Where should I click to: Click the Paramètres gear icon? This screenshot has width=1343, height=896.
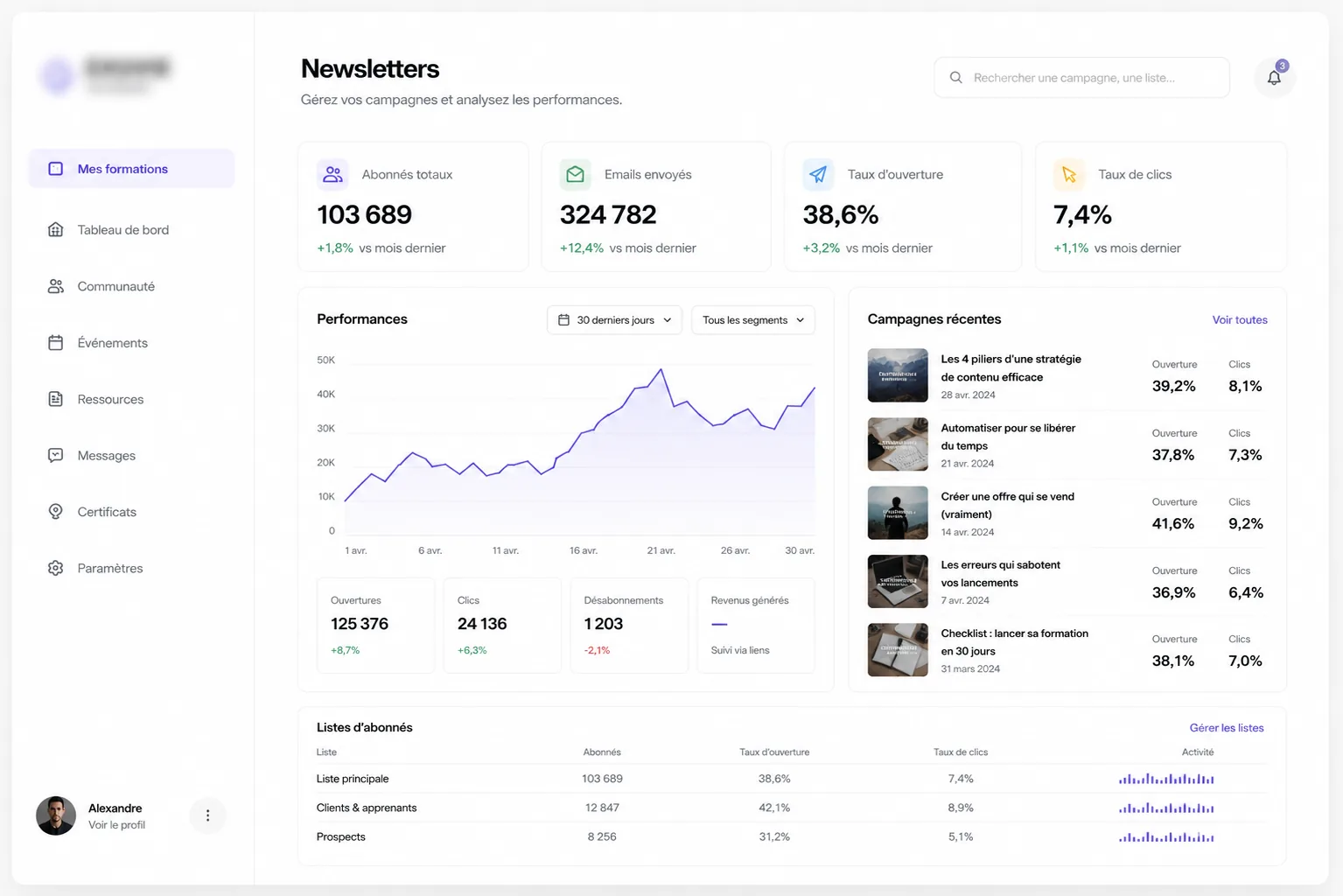[55, 568]
